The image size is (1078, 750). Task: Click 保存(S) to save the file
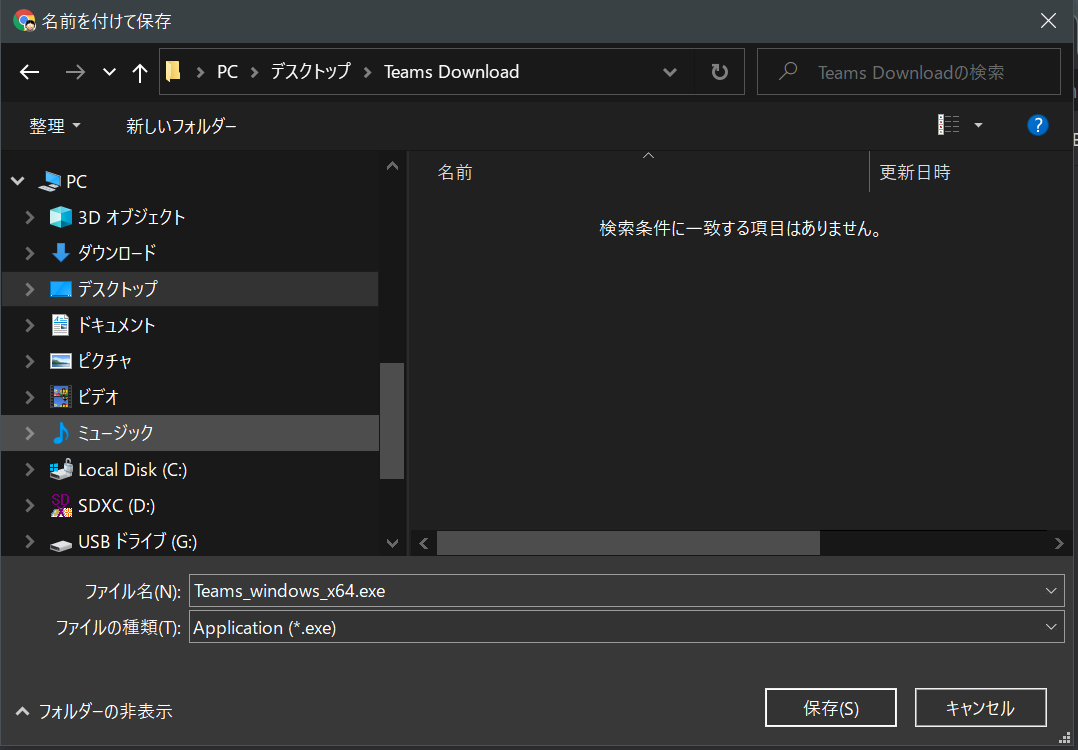[x=830, y=707]
